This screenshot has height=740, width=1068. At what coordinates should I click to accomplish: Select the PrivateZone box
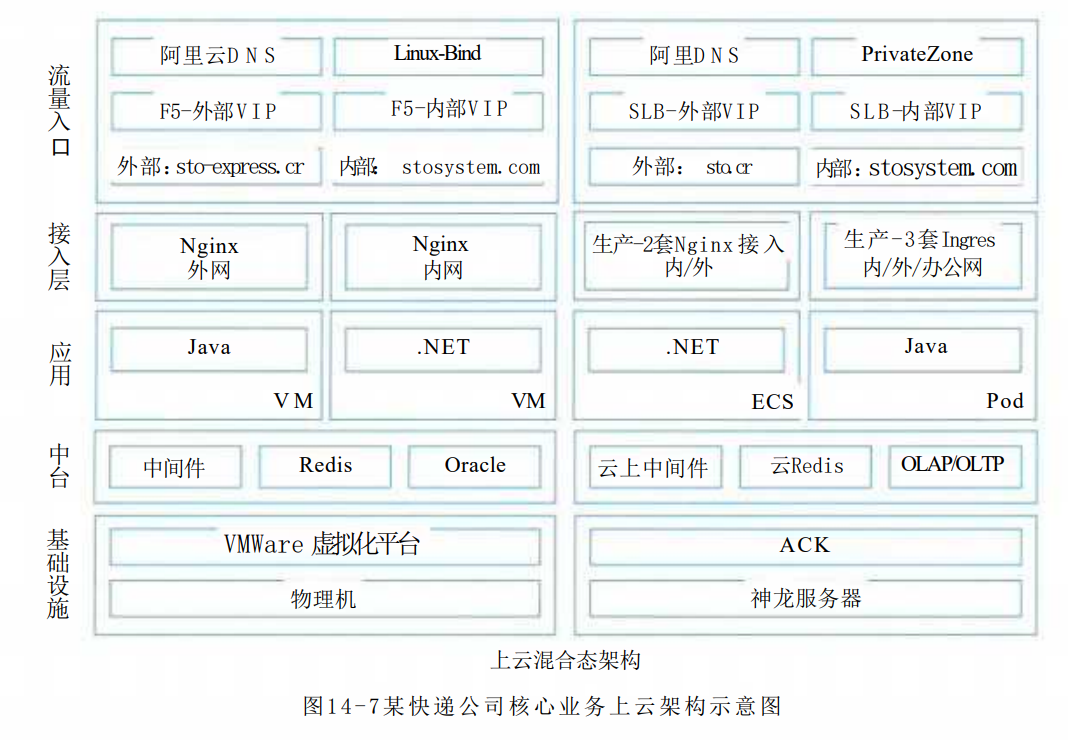click(917, 56)
